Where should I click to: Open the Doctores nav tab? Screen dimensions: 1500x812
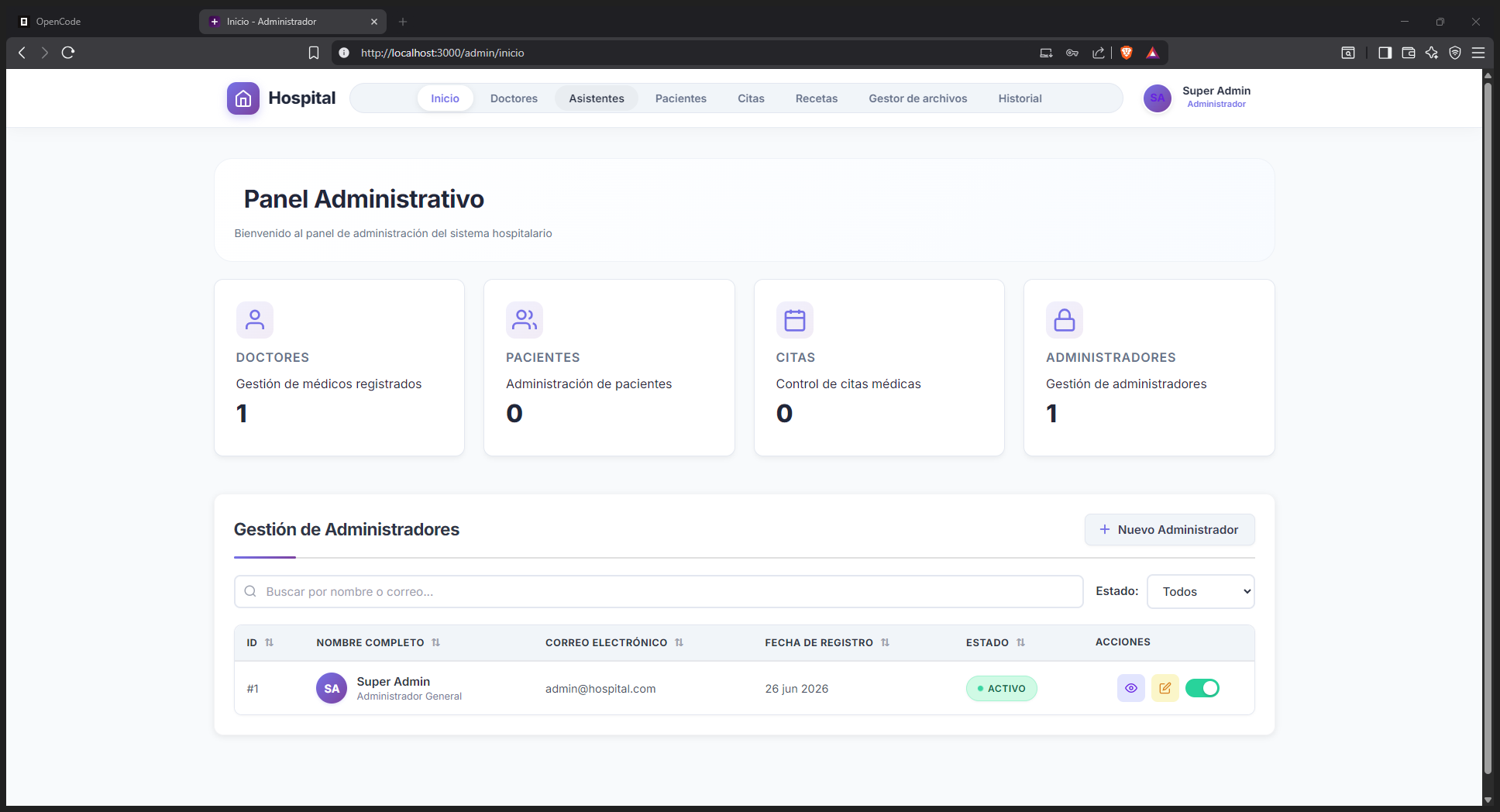point(514,98)
